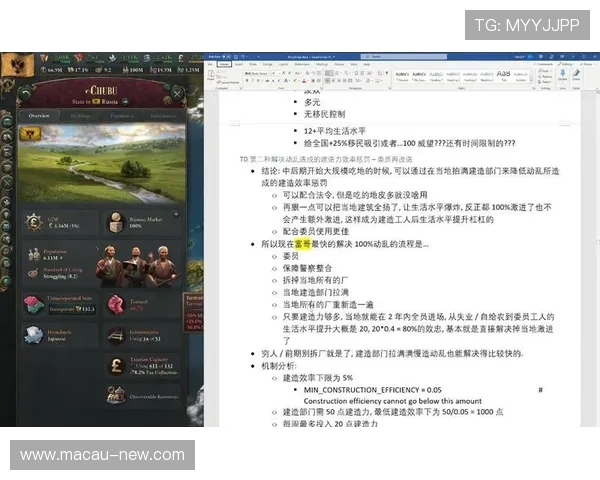Switch to the Overview tab
This screenshot has width=600, height=480.
pos(39,116)
